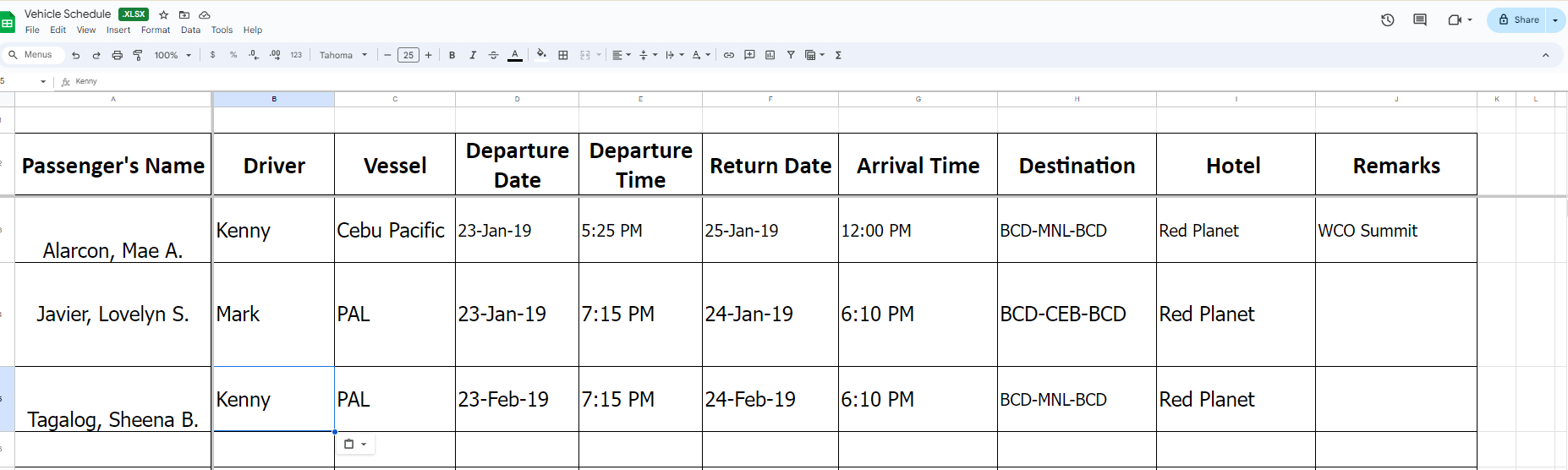Click the font size input field
Screen dimensions: 1568x470
point(408,55)
